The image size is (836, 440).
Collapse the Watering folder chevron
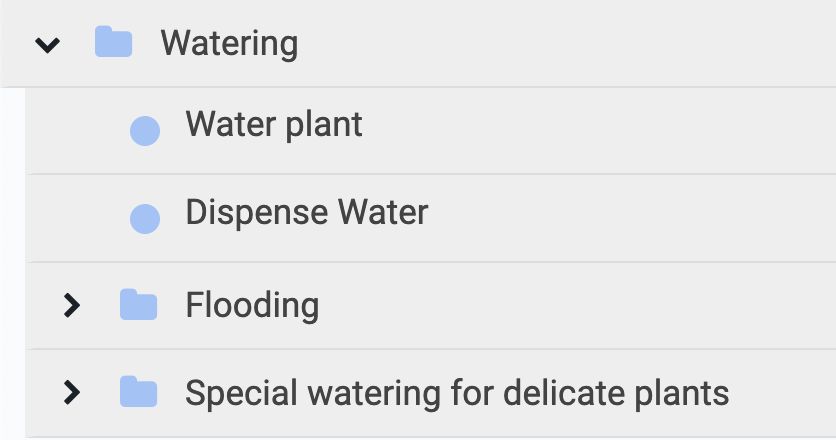47,45
